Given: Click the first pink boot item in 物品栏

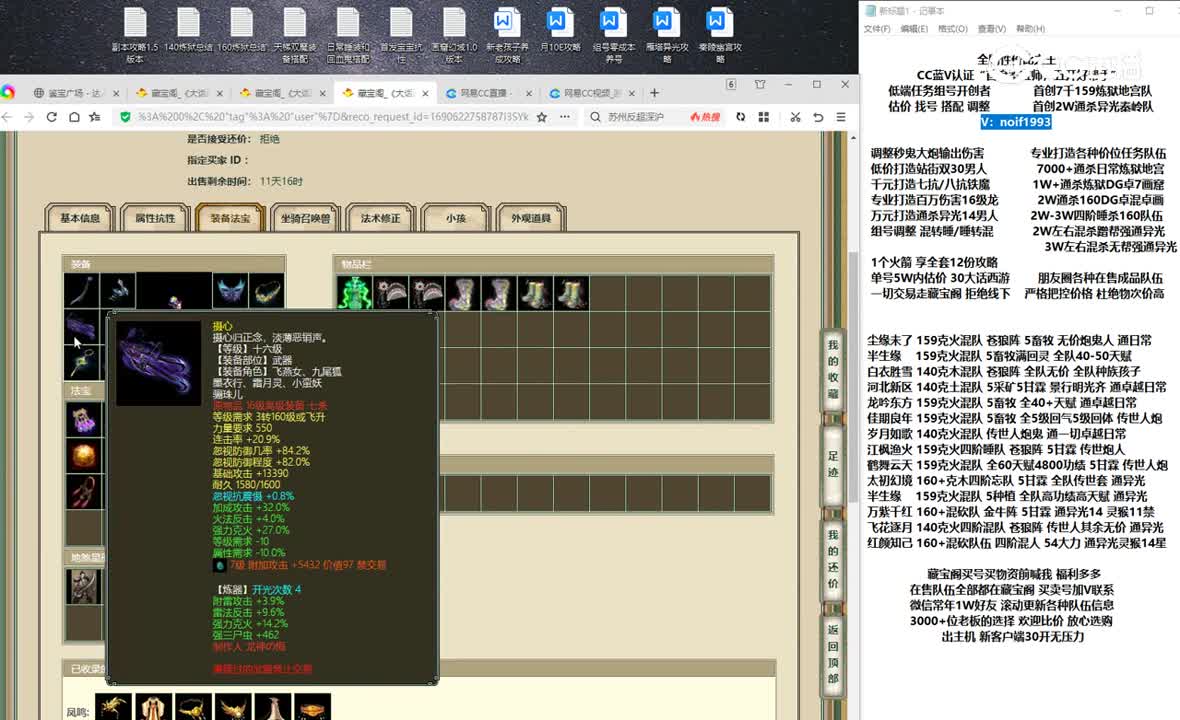Looking at the screenshot, I should click(463, 293).
